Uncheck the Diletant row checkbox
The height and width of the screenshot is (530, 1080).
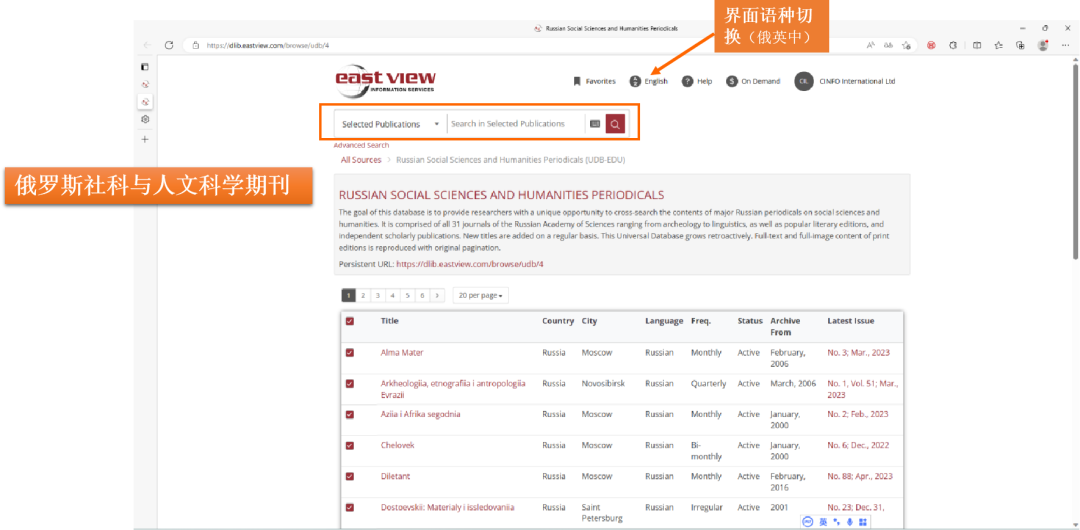point(350,477)
